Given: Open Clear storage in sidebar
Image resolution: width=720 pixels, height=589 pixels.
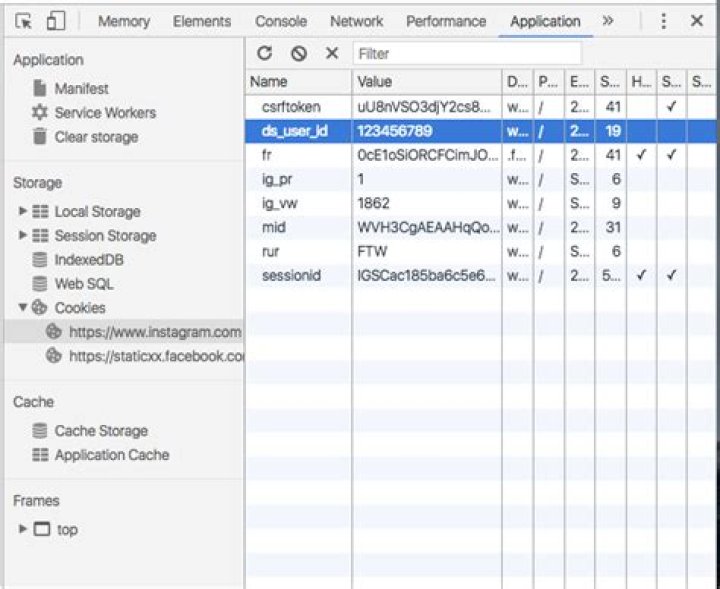Looking at the screenshot, I should pos(96,137).
